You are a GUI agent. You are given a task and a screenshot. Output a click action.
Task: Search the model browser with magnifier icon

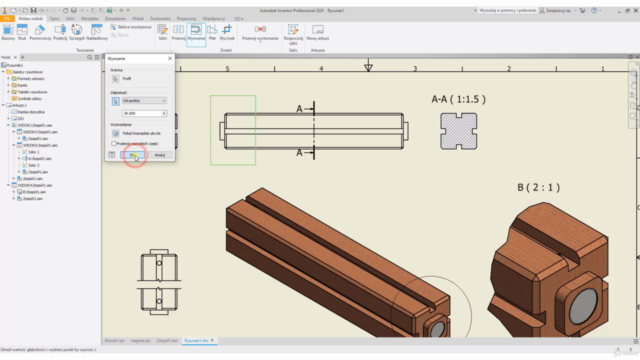[89, 58]
